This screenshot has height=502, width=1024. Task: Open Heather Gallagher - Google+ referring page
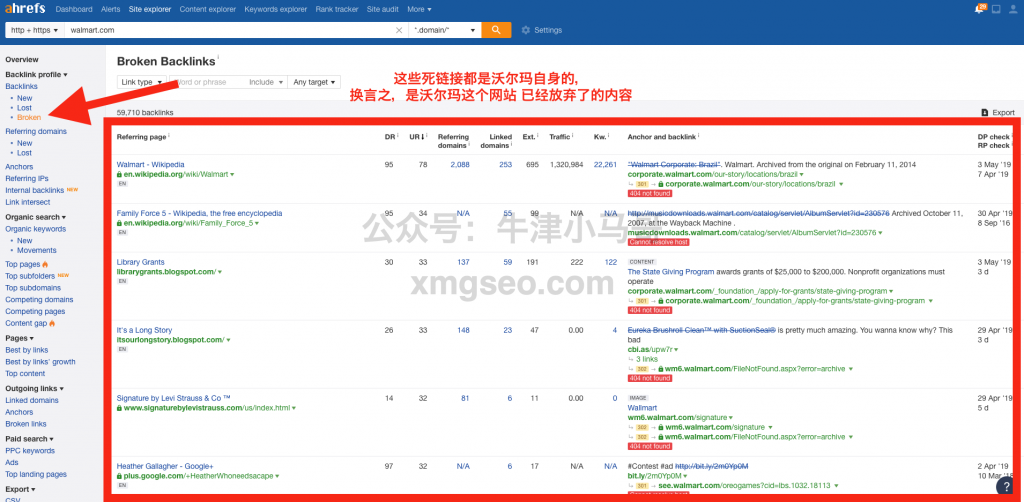[x=165, y=466]
